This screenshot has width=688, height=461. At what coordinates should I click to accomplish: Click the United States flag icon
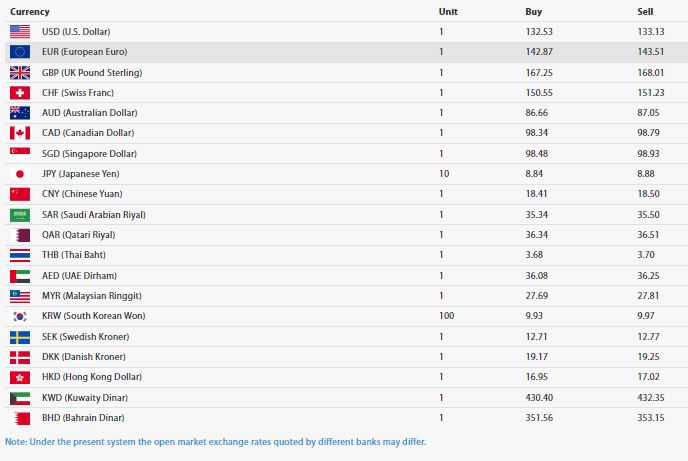click(20, 32)
